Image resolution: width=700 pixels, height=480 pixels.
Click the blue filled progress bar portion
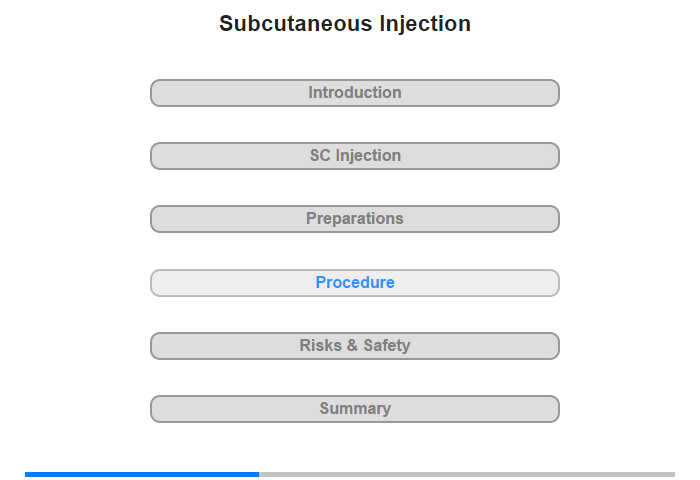pyautogui.click(x=142, y=474)
